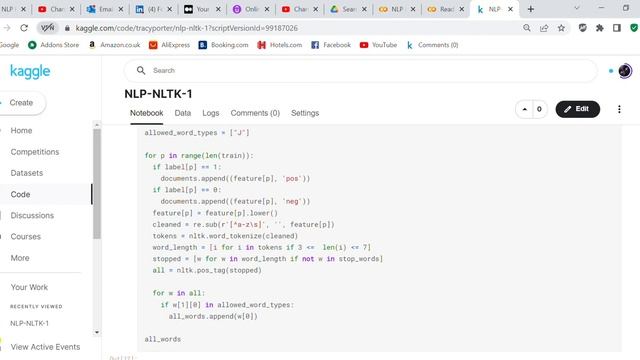This screenshot has width=640, height=360.
Task: Click the share page icon
Action: [544, 28]
